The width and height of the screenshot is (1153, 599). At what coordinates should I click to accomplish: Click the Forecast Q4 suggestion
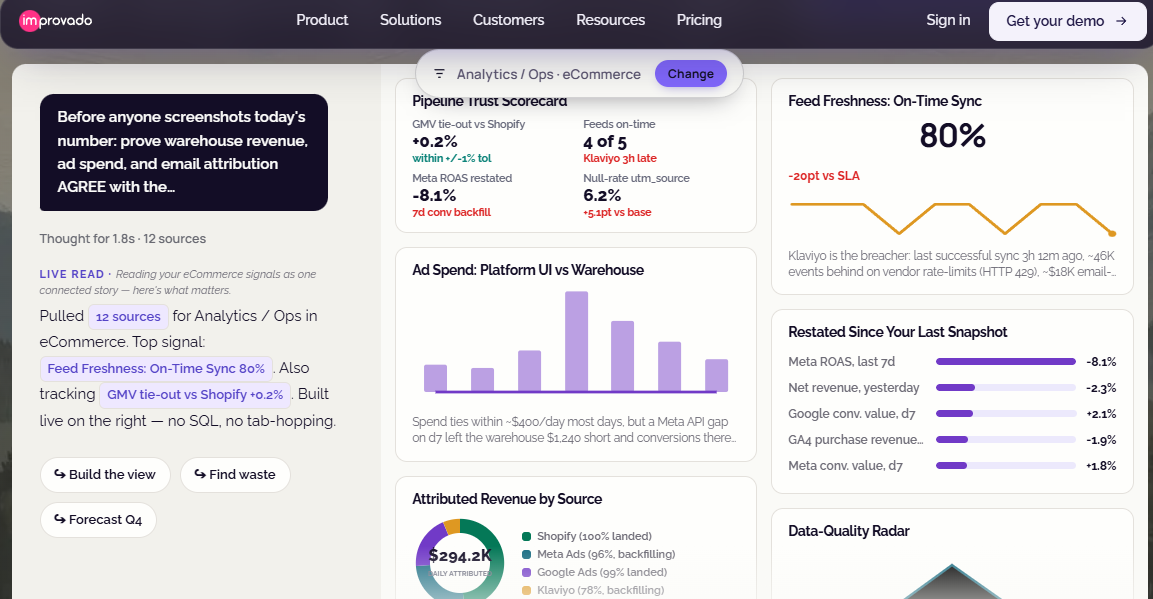point(99,520)
